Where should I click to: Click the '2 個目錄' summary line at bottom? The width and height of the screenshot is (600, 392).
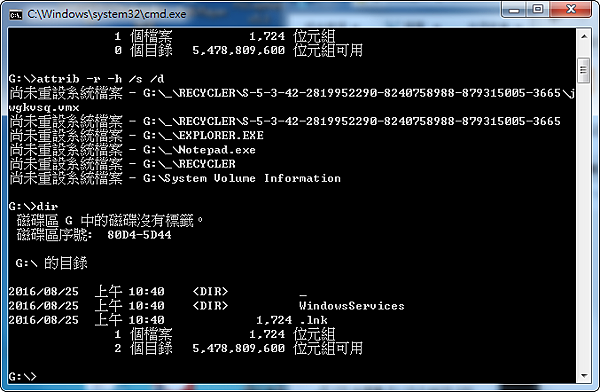[x=238, y=348]
